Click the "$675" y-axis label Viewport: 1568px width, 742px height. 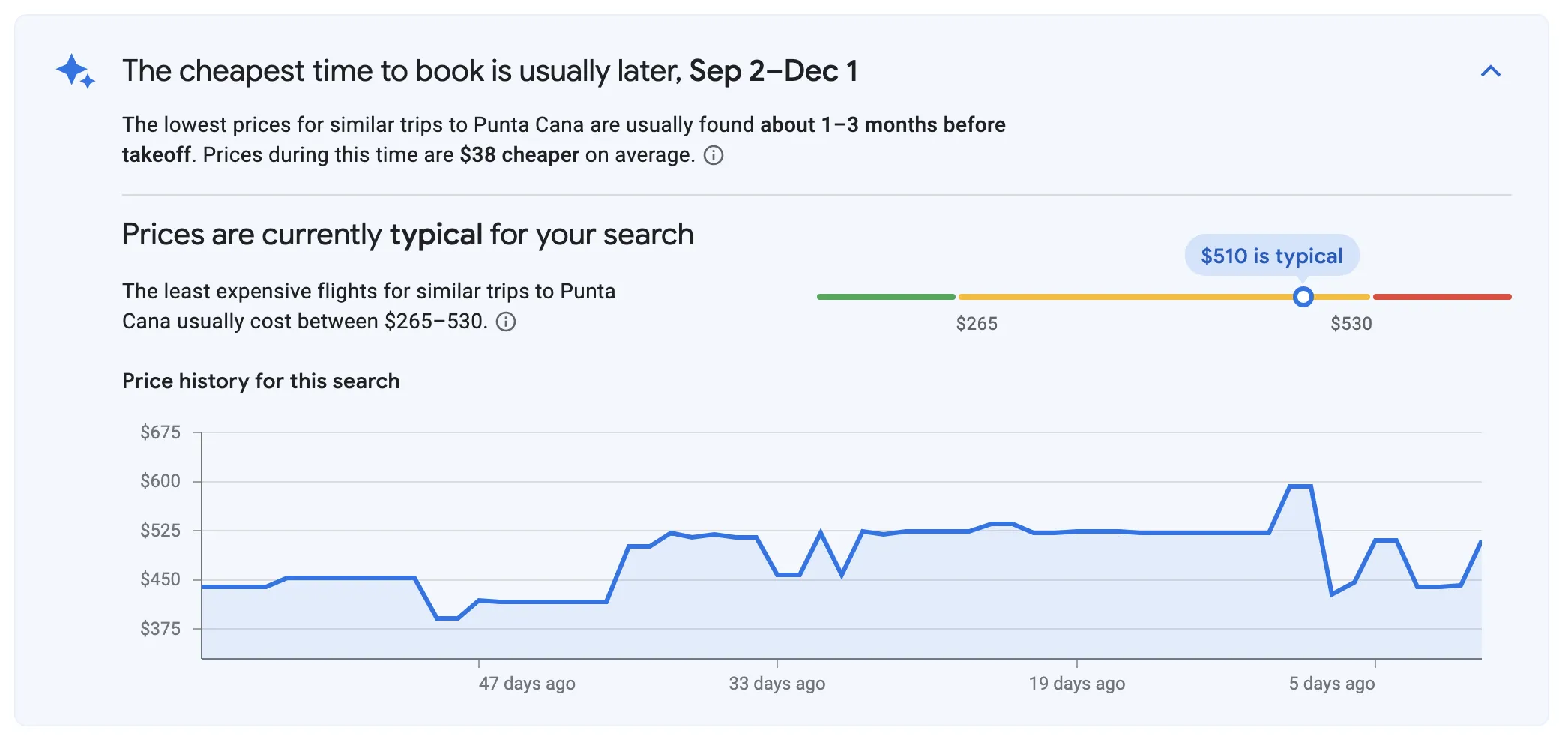(x=160, y=432)
